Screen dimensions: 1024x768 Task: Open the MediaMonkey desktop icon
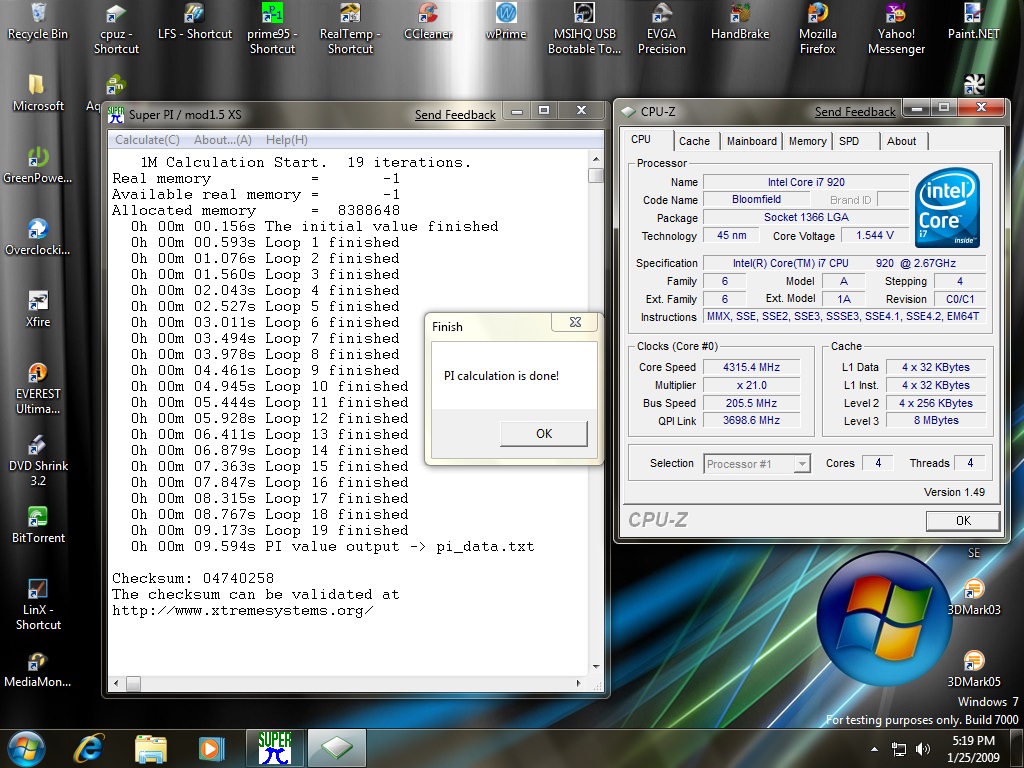coord(38,669)
